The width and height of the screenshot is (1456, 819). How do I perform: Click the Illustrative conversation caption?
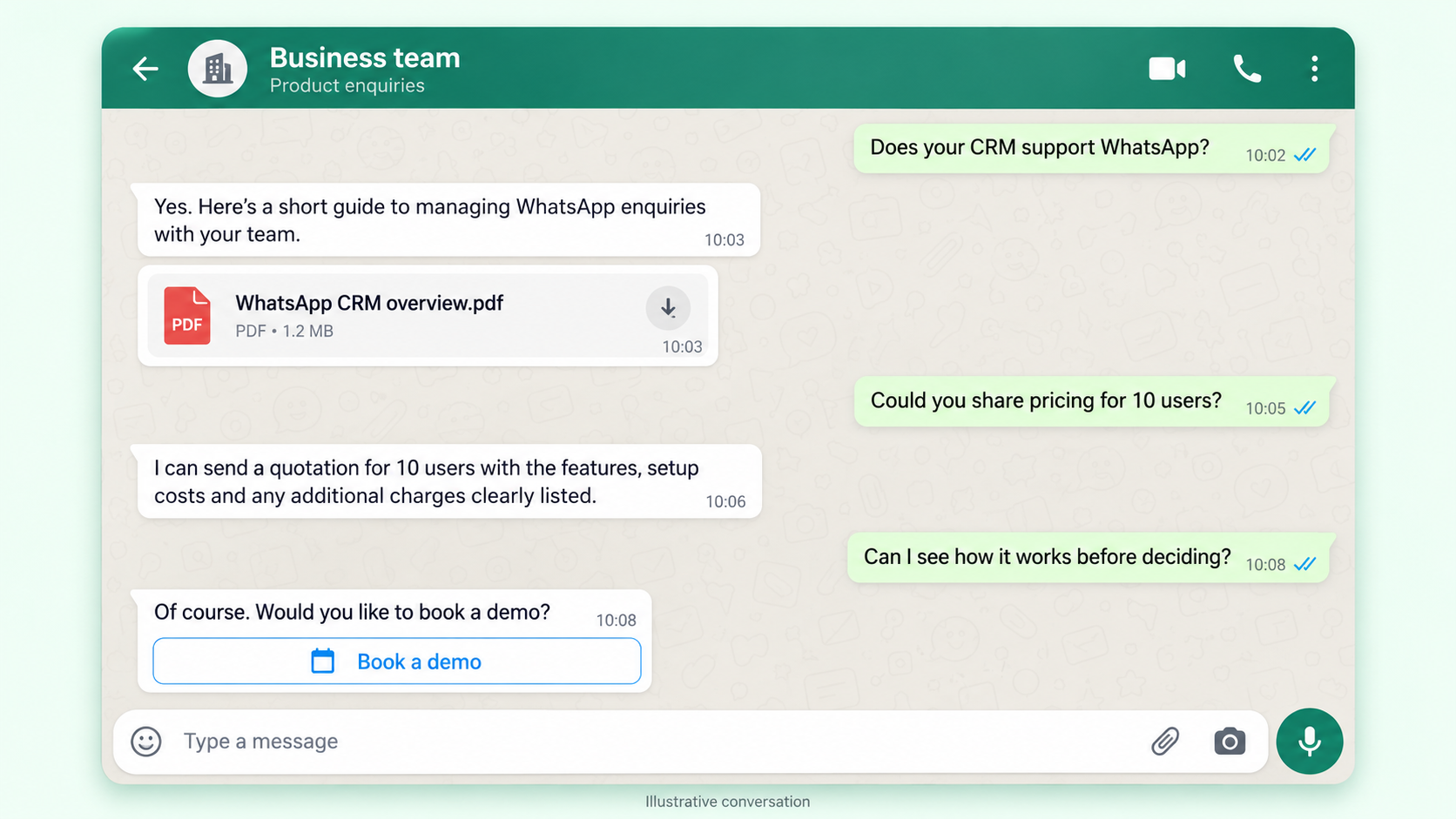(x=728, y=802)
